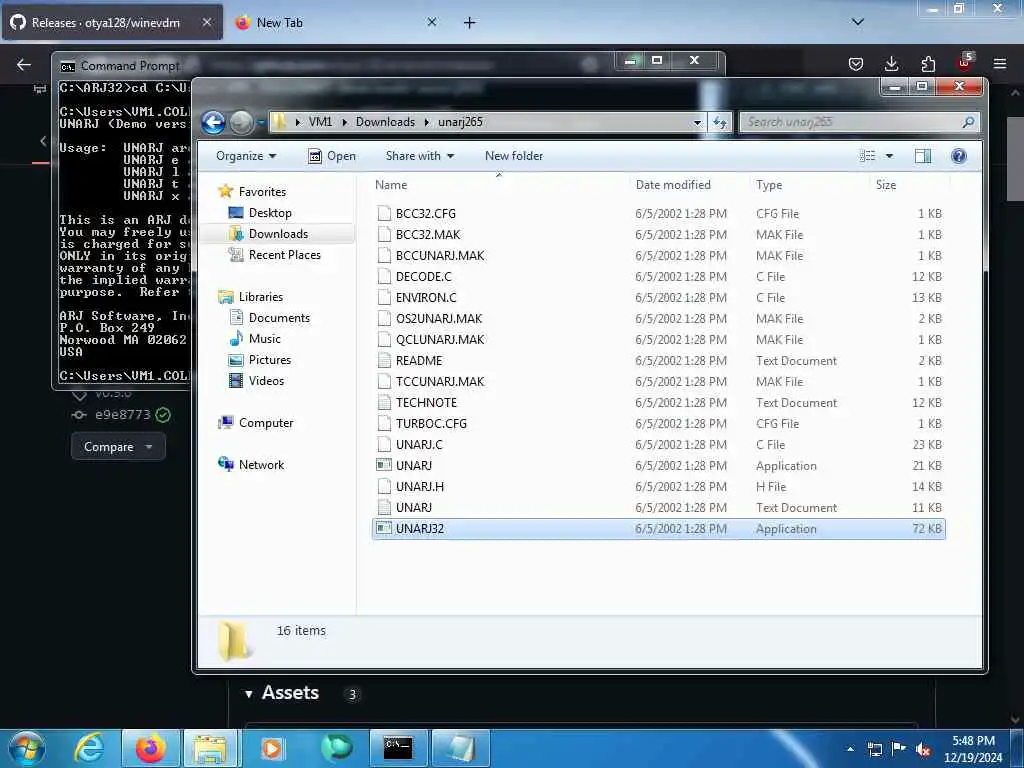The width and height of the screenshot is (1024, 768).
Task: Click the search magnifier icon in Explorer
Action: (968, 122)
